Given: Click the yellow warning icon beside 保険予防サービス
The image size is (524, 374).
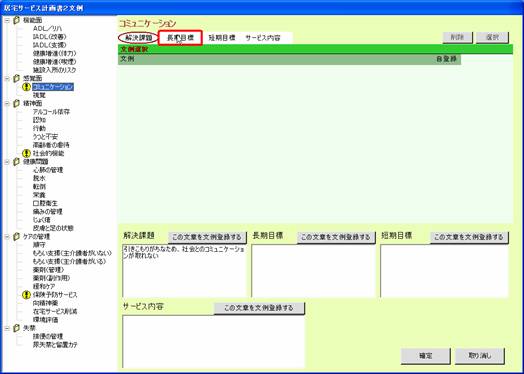Looking at the screenshot, I should click(x=26, y=295).
